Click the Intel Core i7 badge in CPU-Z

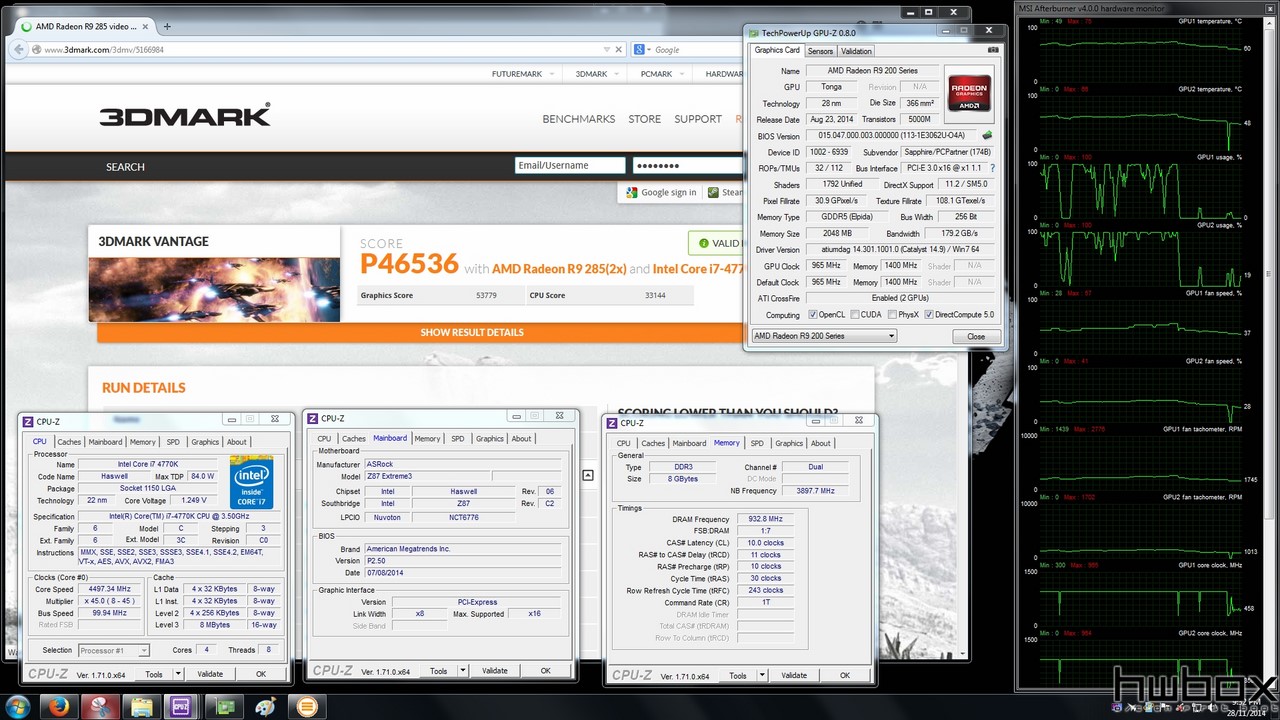coord(251,482)
